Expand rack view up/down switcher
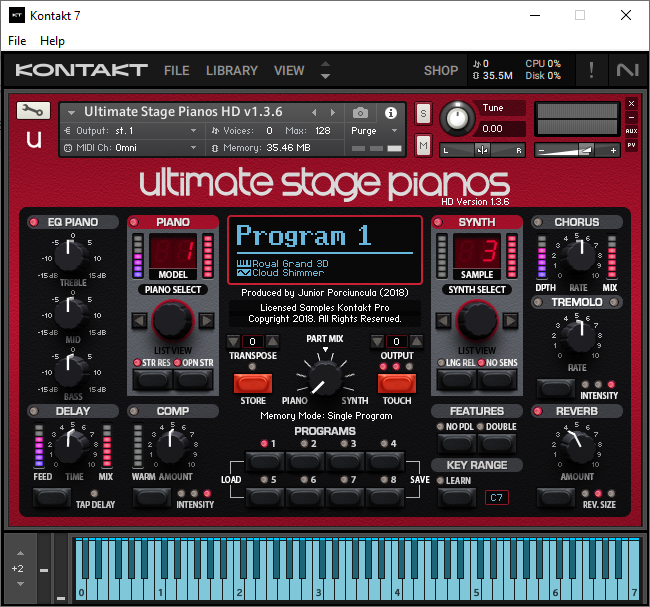The height and width of the screenshot is (607, 650). 325,70
